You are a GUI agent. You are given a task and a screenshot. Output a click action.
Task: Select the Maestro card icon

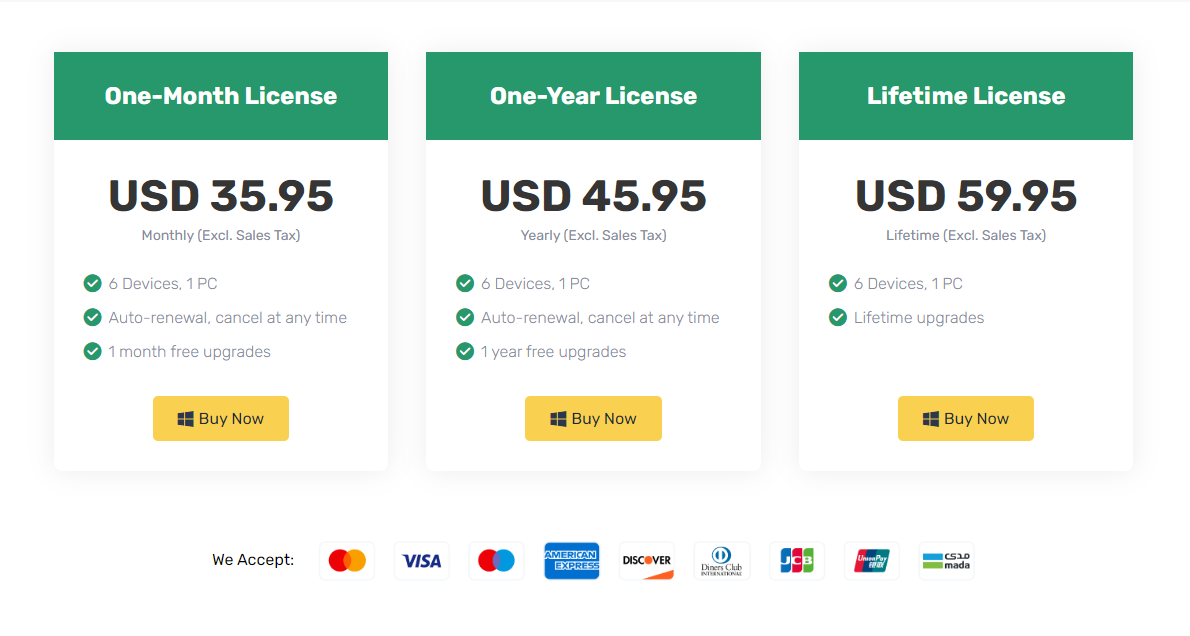coord(496,561)
